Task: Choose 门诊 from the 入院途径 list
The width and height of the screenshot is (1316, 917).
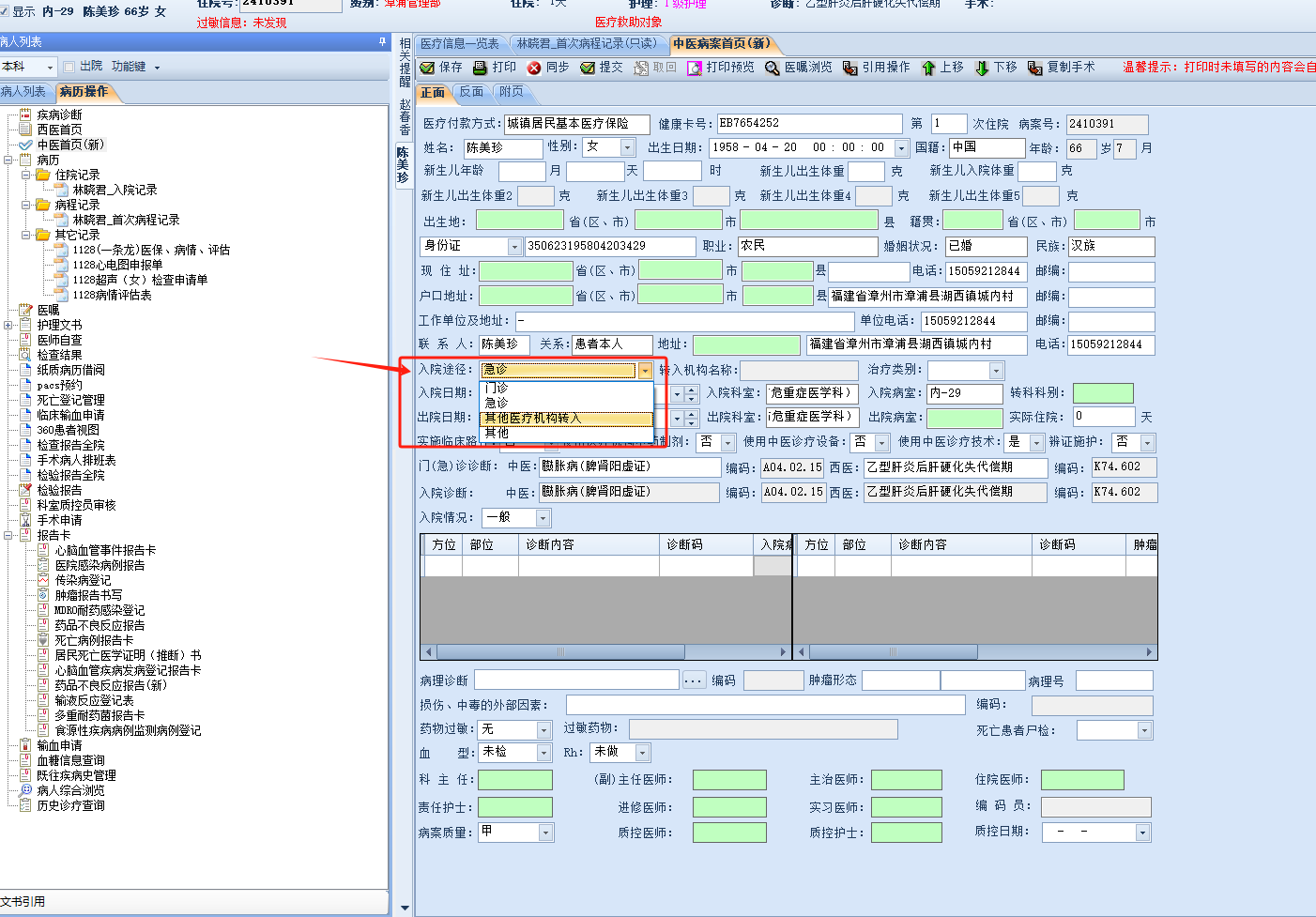Action: coord(567,388)
